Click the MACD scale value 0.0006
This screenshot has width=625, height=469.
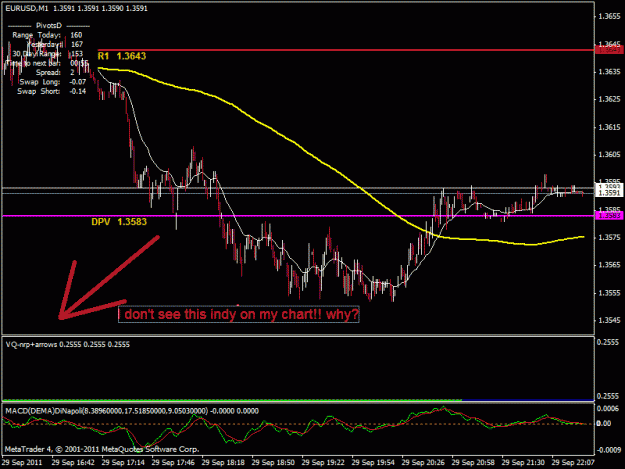[x=608, y=408]
